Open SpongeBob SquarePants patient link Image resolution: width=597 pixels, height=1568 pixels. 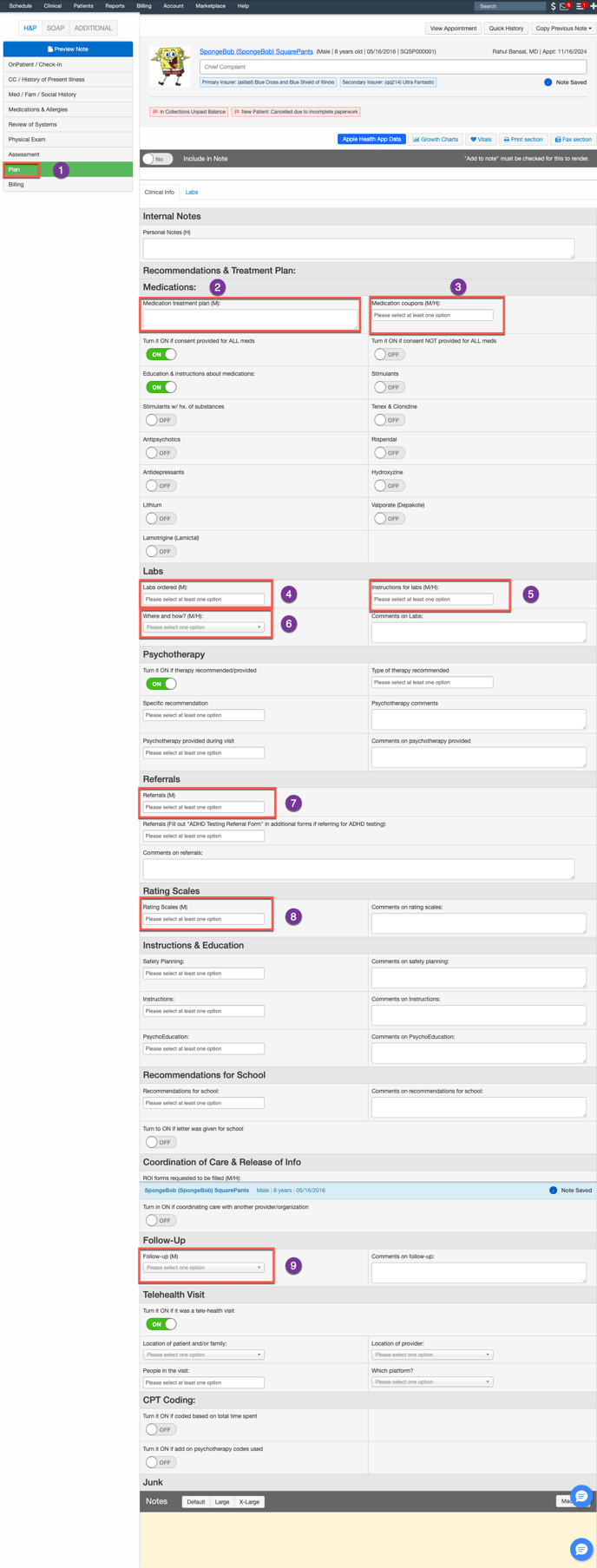tap(256, 51)
